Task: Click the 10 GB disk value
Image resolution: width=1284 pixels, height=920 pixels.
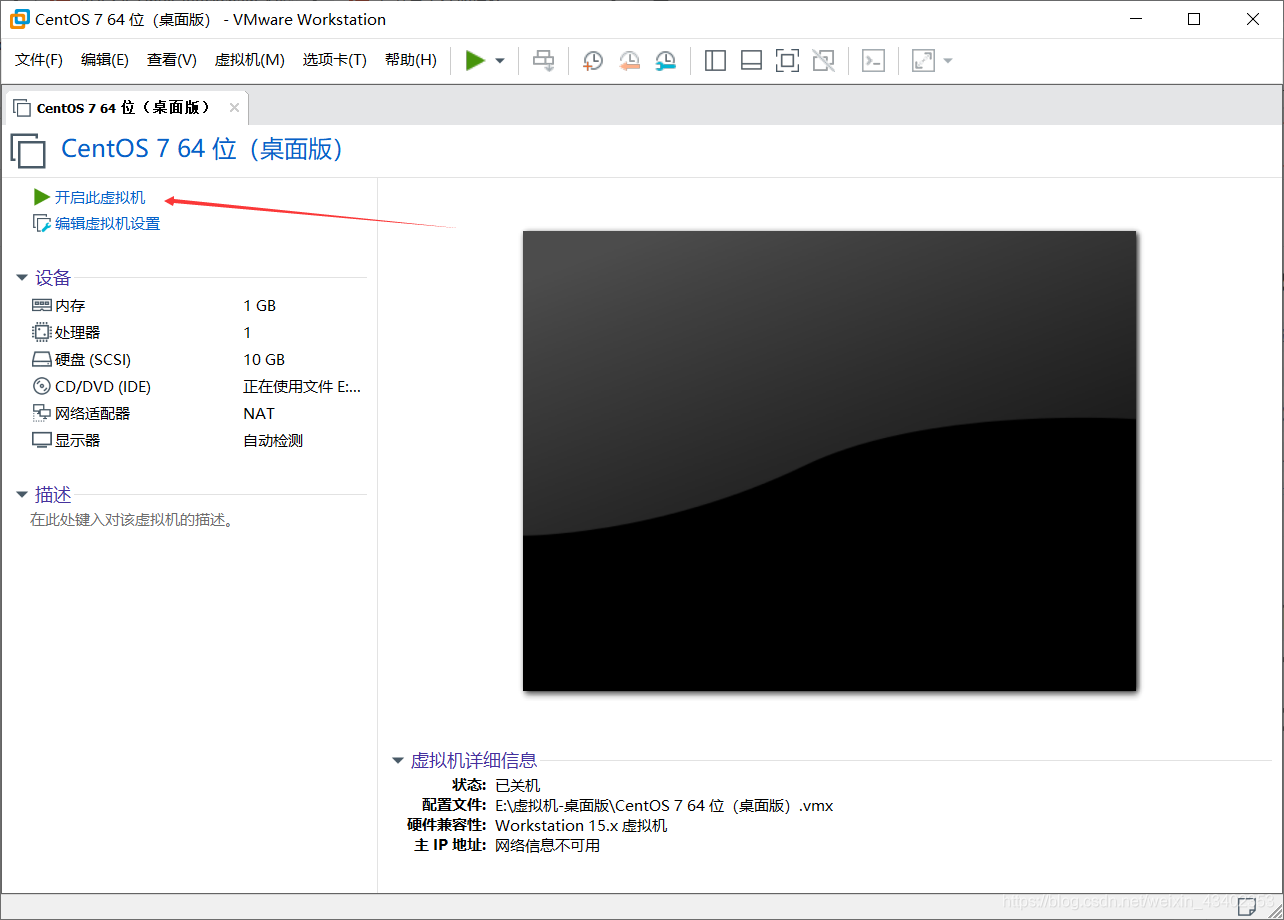Action: pos(264,360)
